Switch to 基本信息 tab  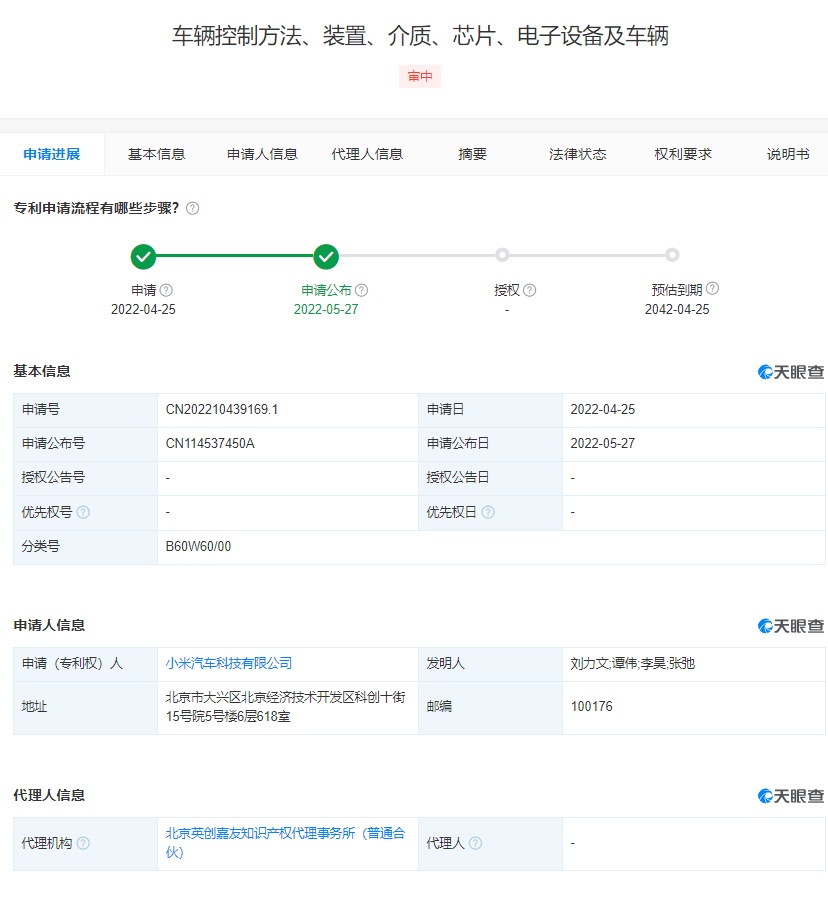pyautogui.click(x=157, y=154)
